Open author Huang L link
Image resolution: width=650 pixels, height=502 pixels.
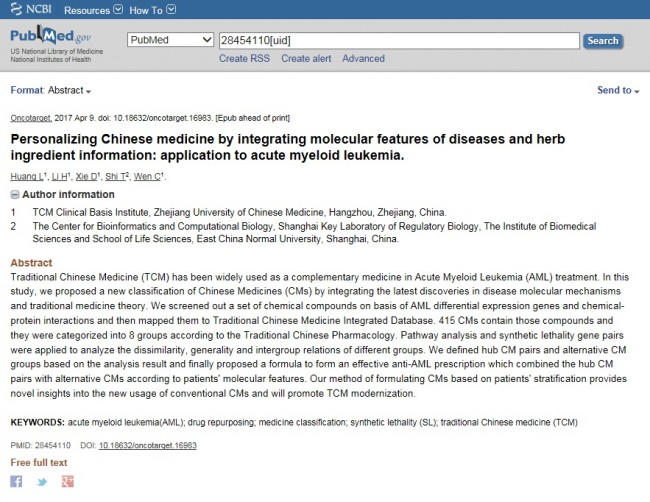(27, 176)
